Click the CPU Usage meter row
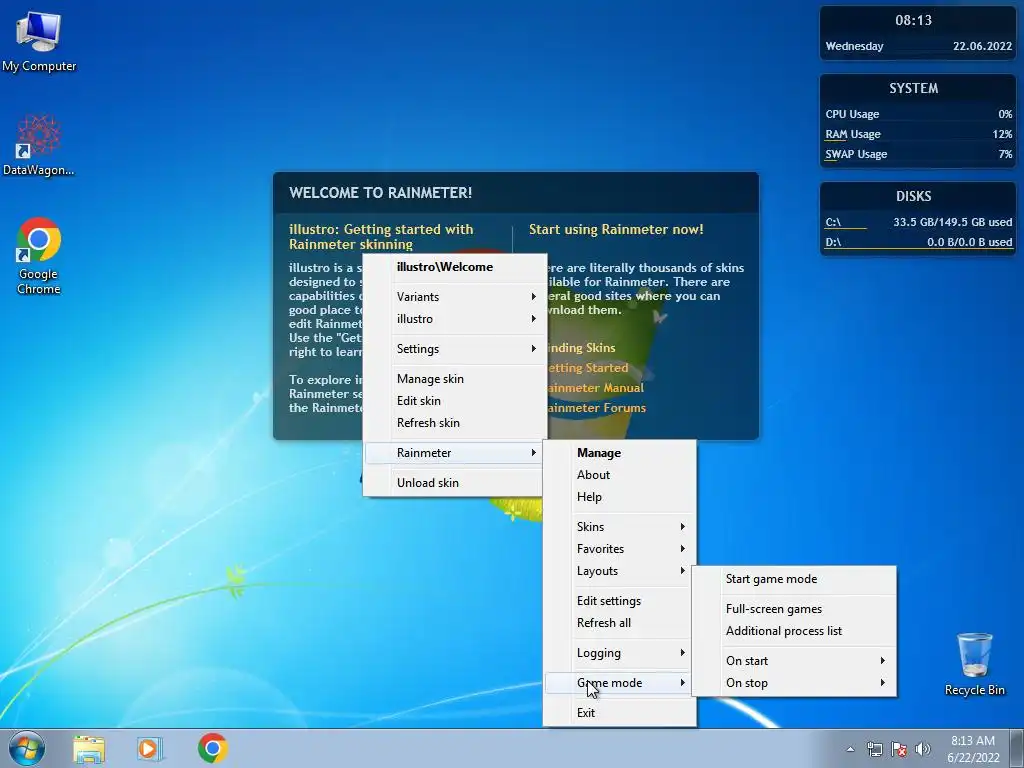The image size is (1024, 768). tap(918, 114)
